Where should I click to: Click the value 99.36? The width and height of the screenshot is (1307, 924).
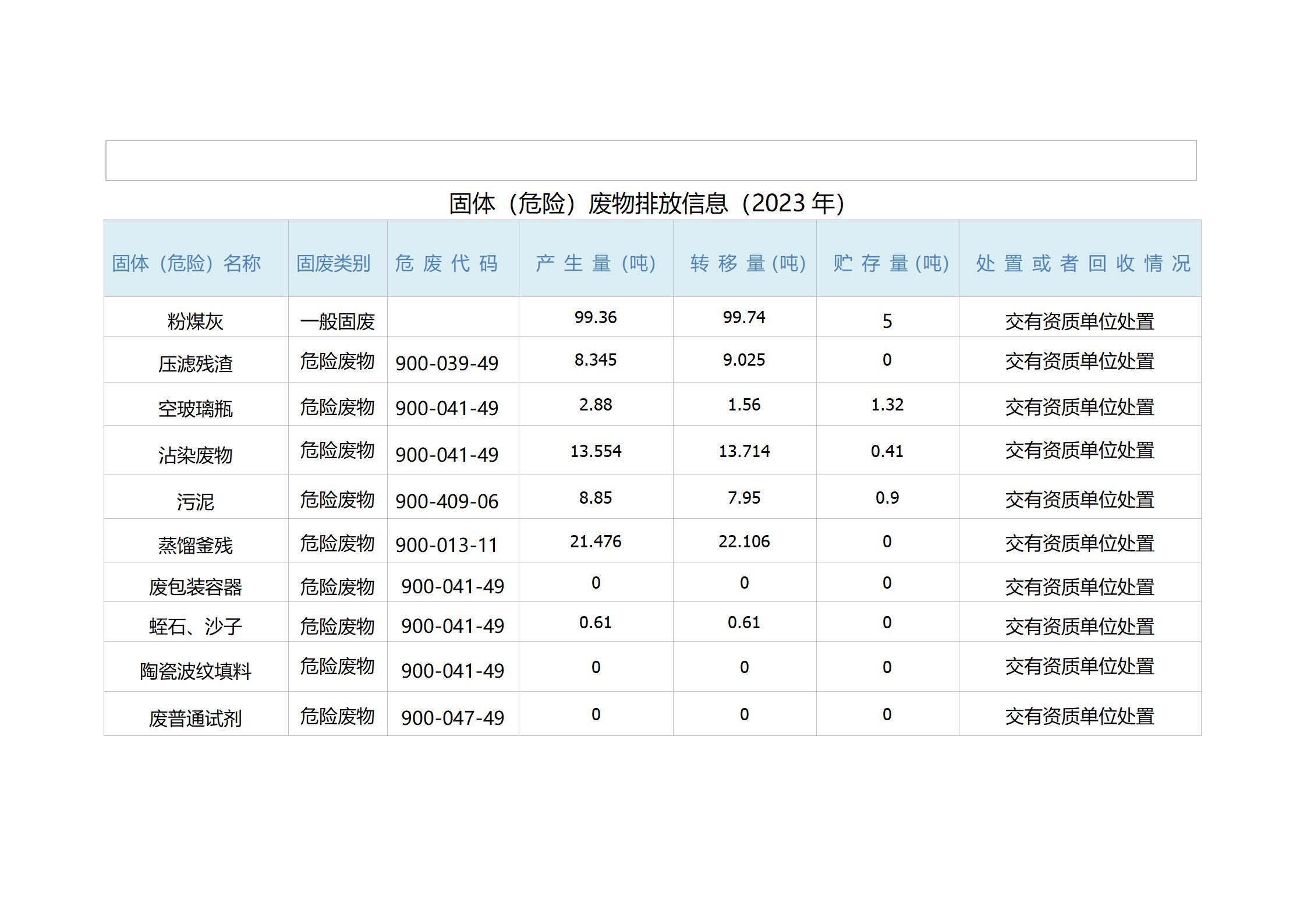click(x=595, y=317)
